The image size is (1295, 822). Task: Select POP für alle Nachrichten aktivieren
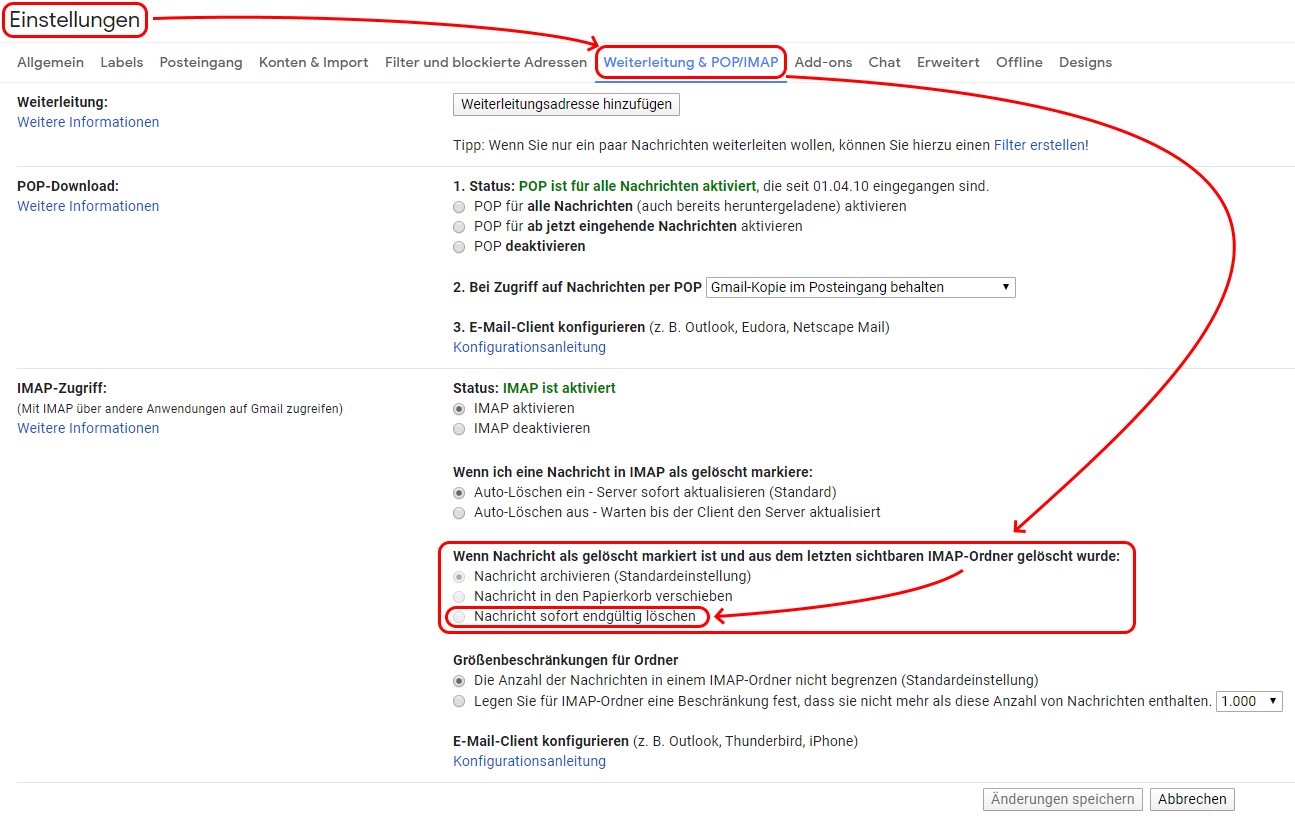(459, 206)
